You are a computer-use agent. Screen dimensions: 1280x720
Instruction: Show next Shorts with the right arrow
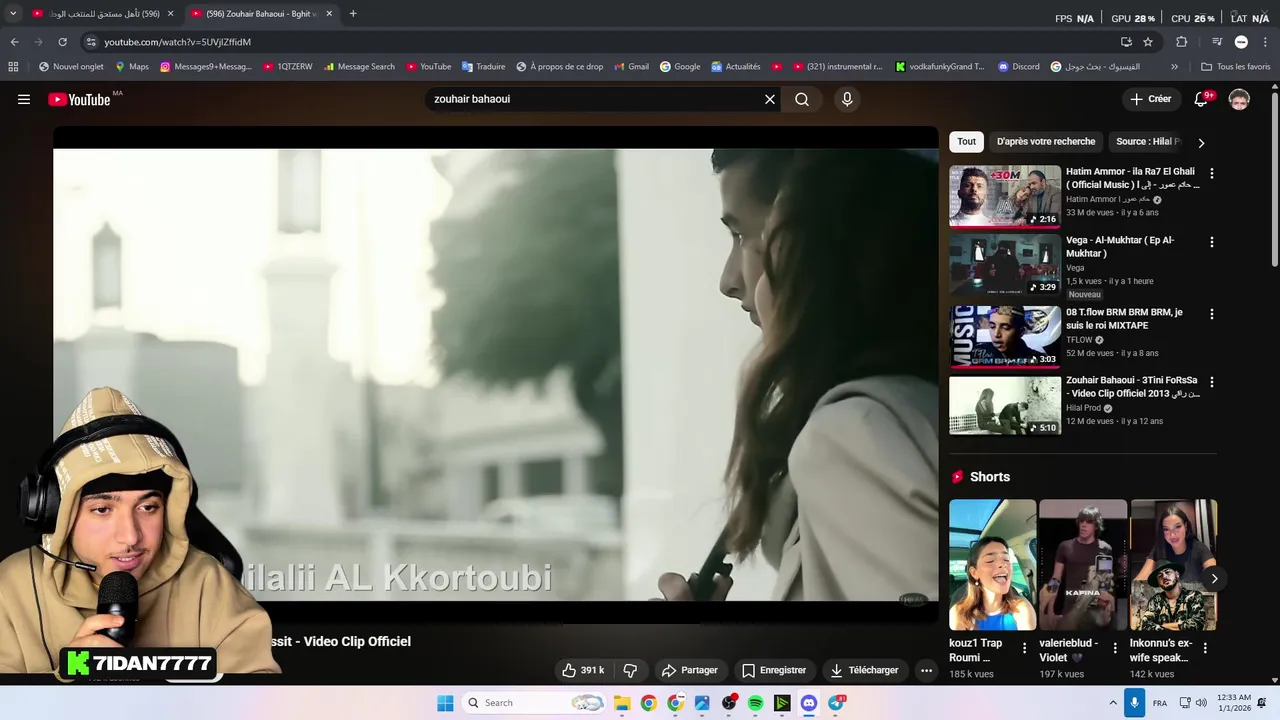pyautogui.click(x=1214, y=578)
